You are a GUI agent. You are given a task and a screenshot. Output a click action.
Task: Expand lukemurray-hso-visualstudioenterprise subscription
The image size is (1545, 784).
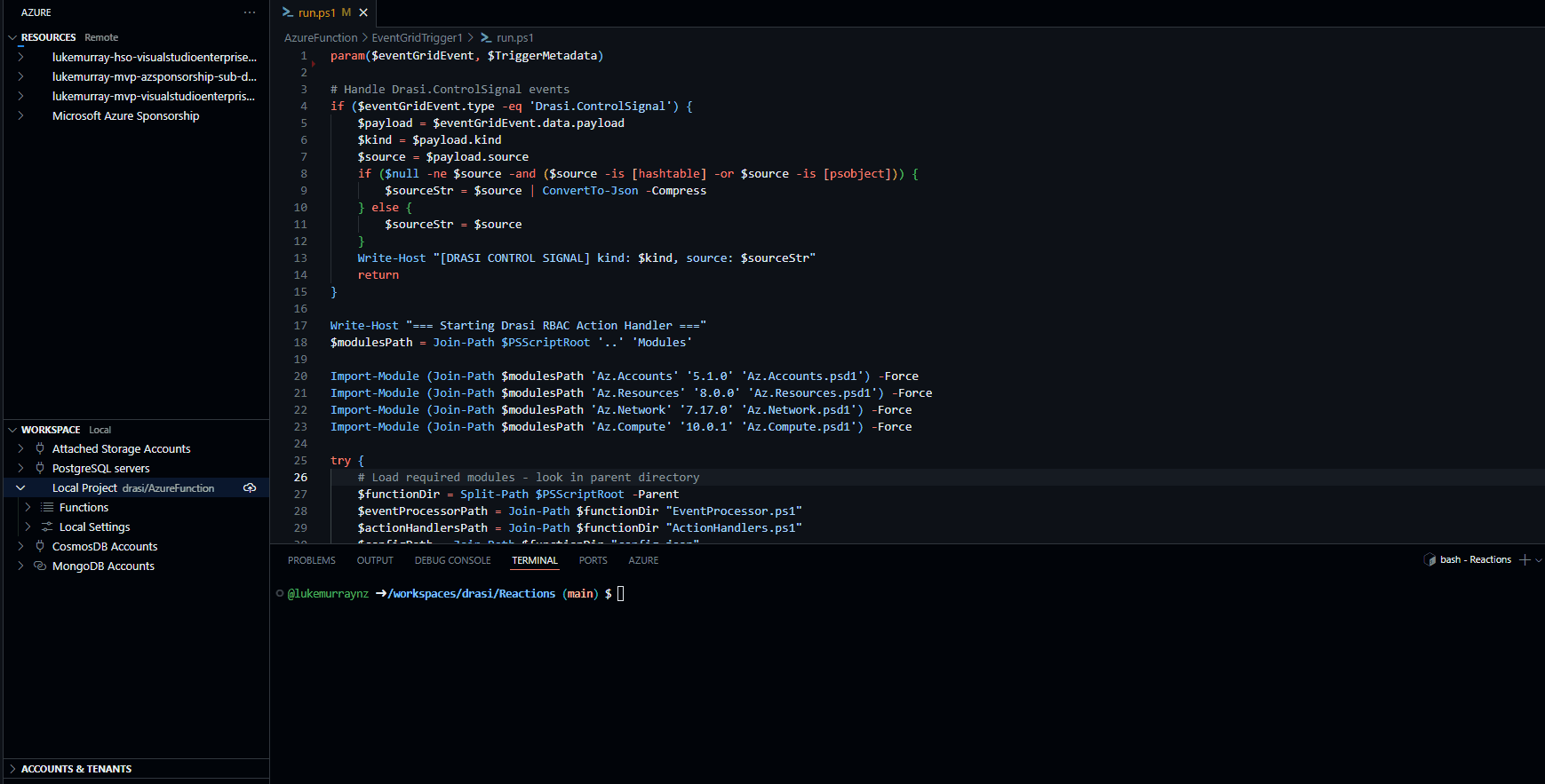[20, 57]
